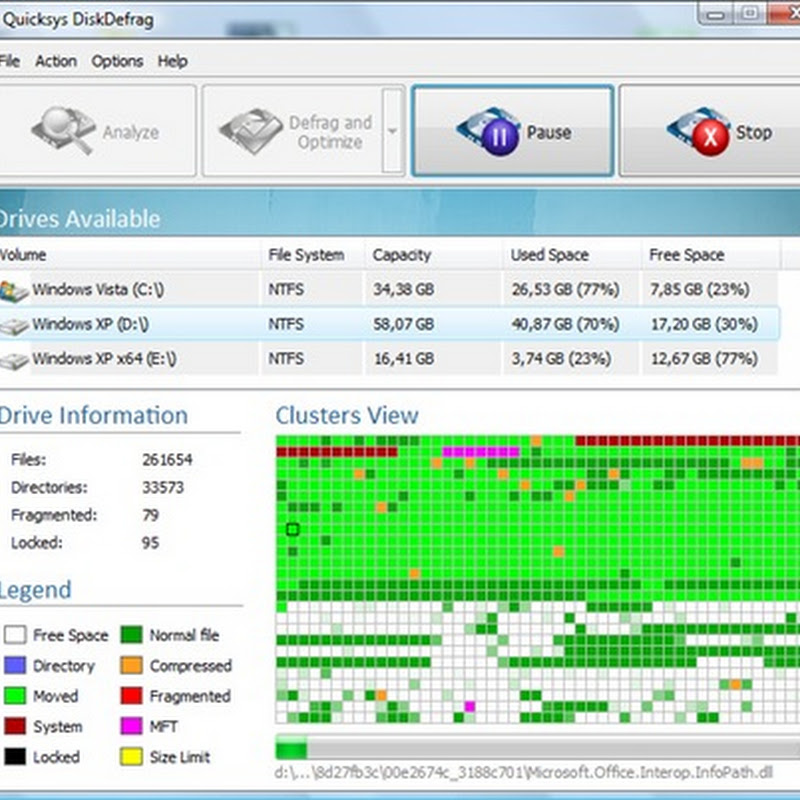Open the Defrag and Optimize dropdown arrow
This screenshot has height=800, width=800.
point(392,131)
